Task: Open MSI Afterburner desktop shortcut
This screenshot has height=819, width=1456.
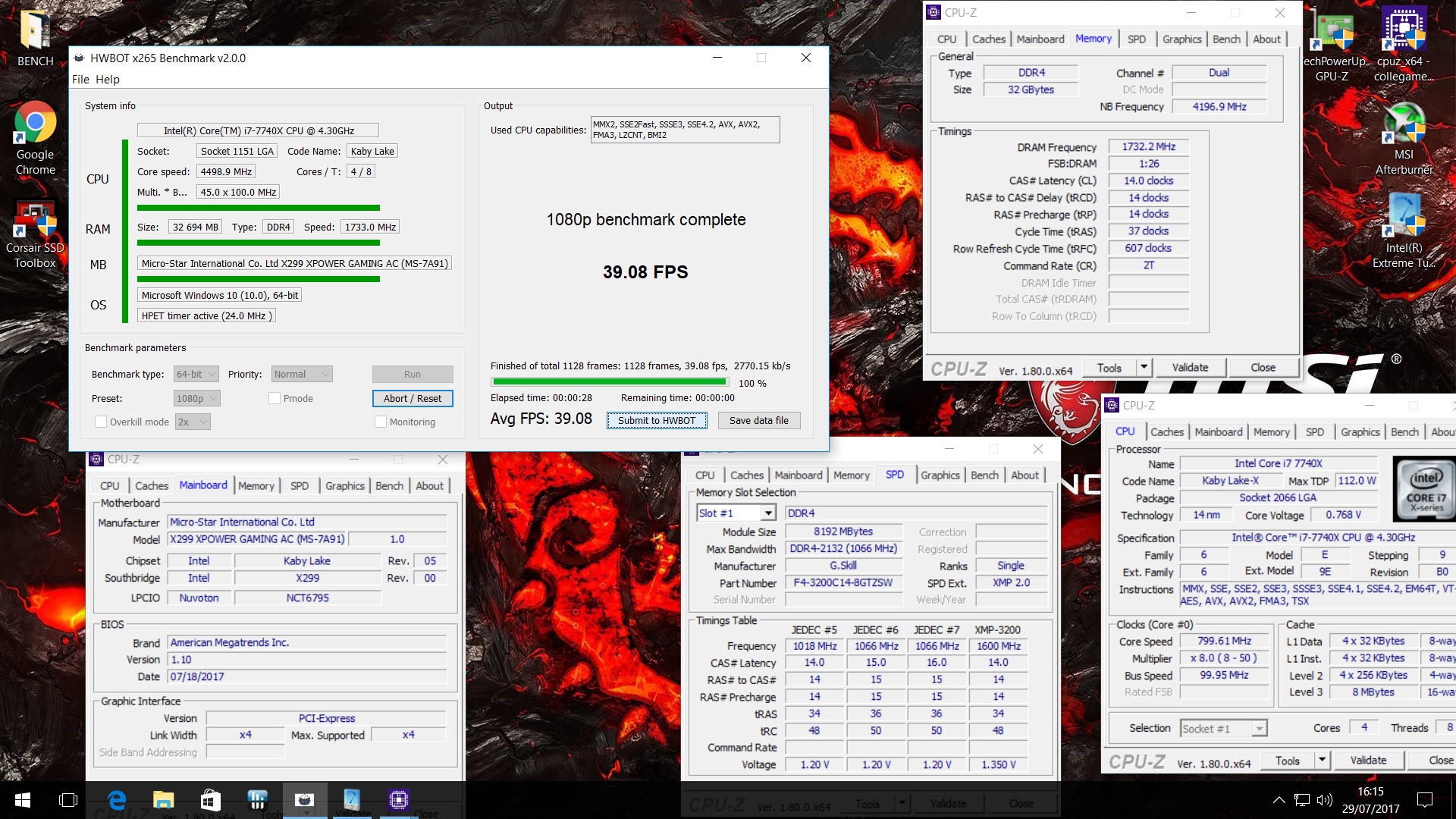Action: [1404, 140]
